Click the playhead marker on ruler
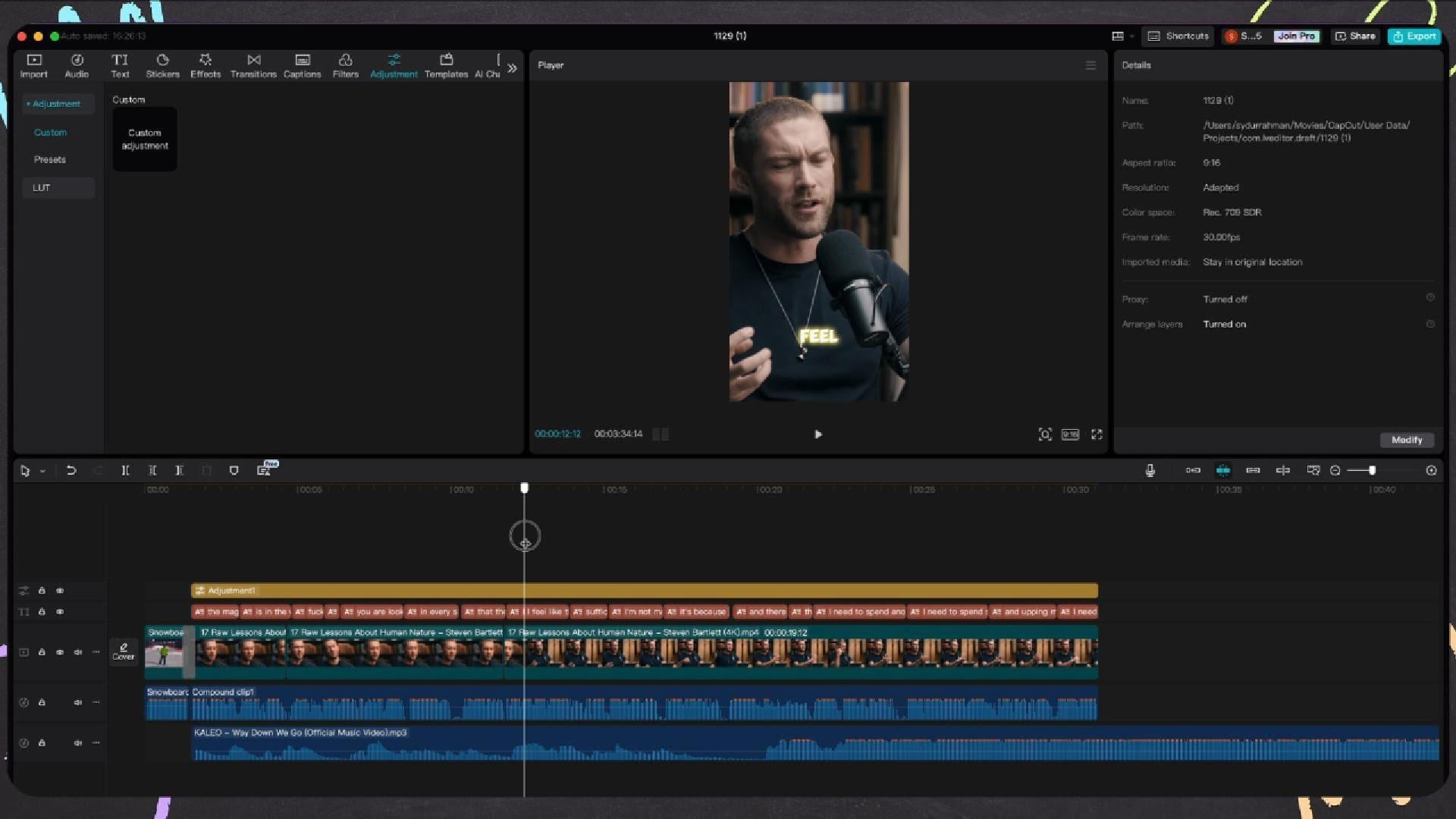This screenshot has height=819, width=1456. [525, 488]
